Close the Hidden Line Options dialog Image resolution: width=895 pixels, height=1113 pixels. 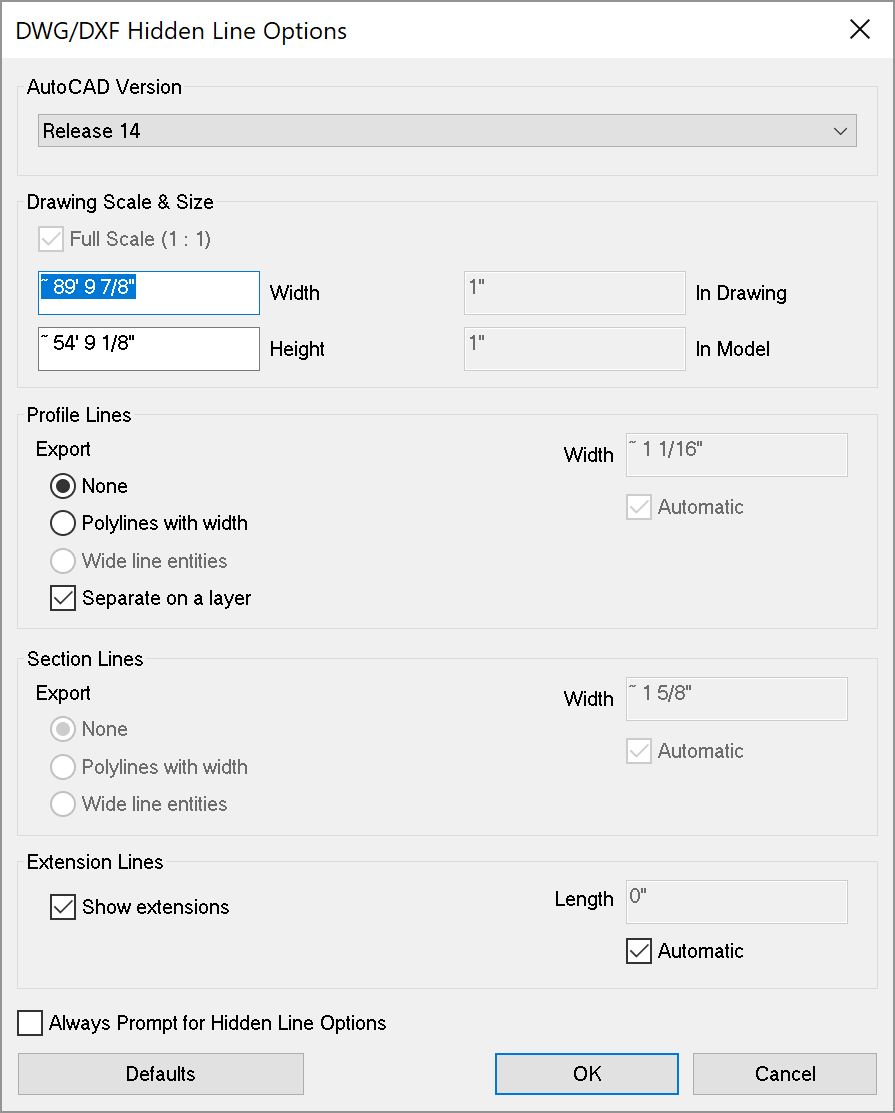[x=859, y=30]
